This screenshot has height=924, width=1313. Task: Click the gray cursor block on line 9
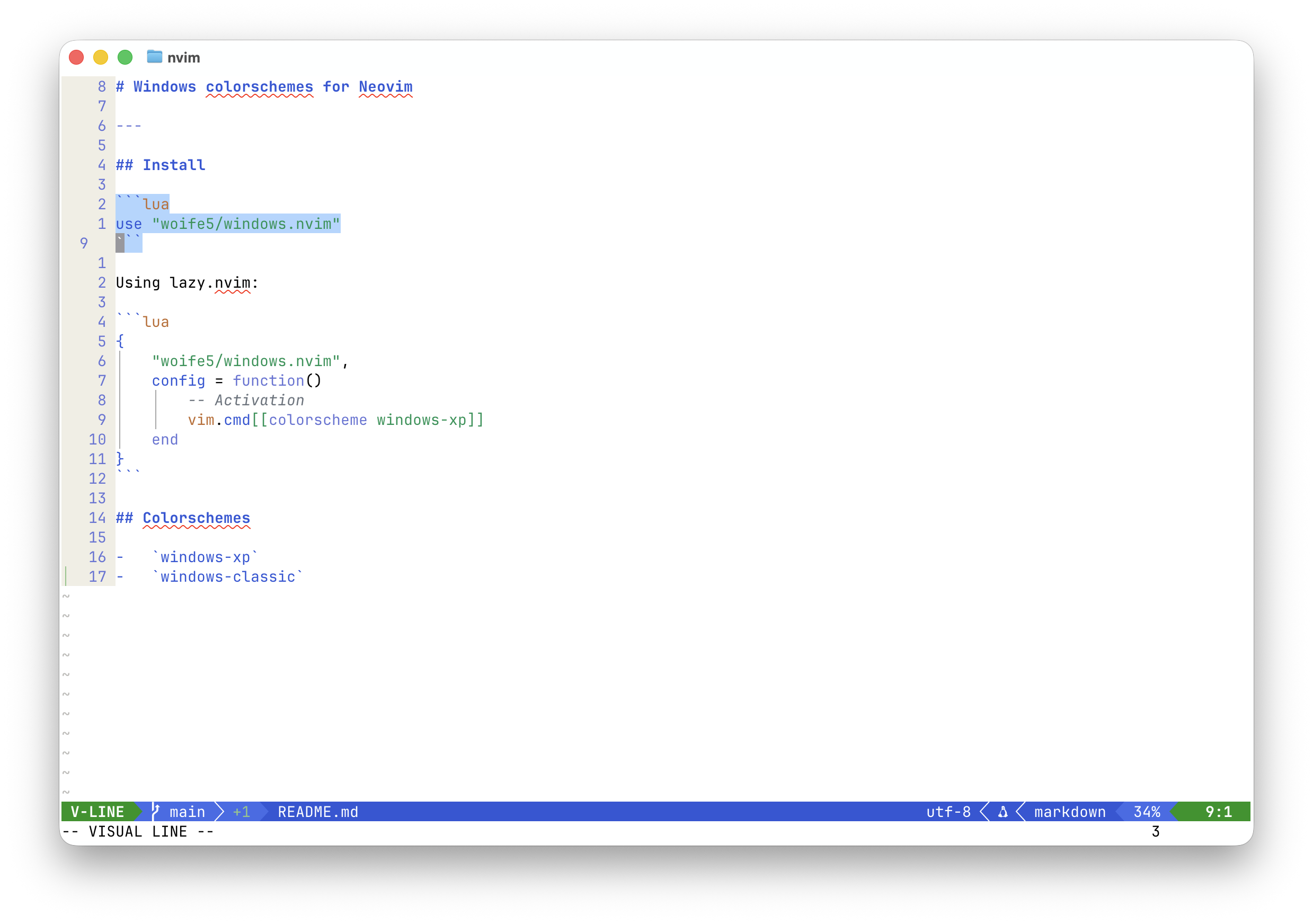[x=120, y=243]
